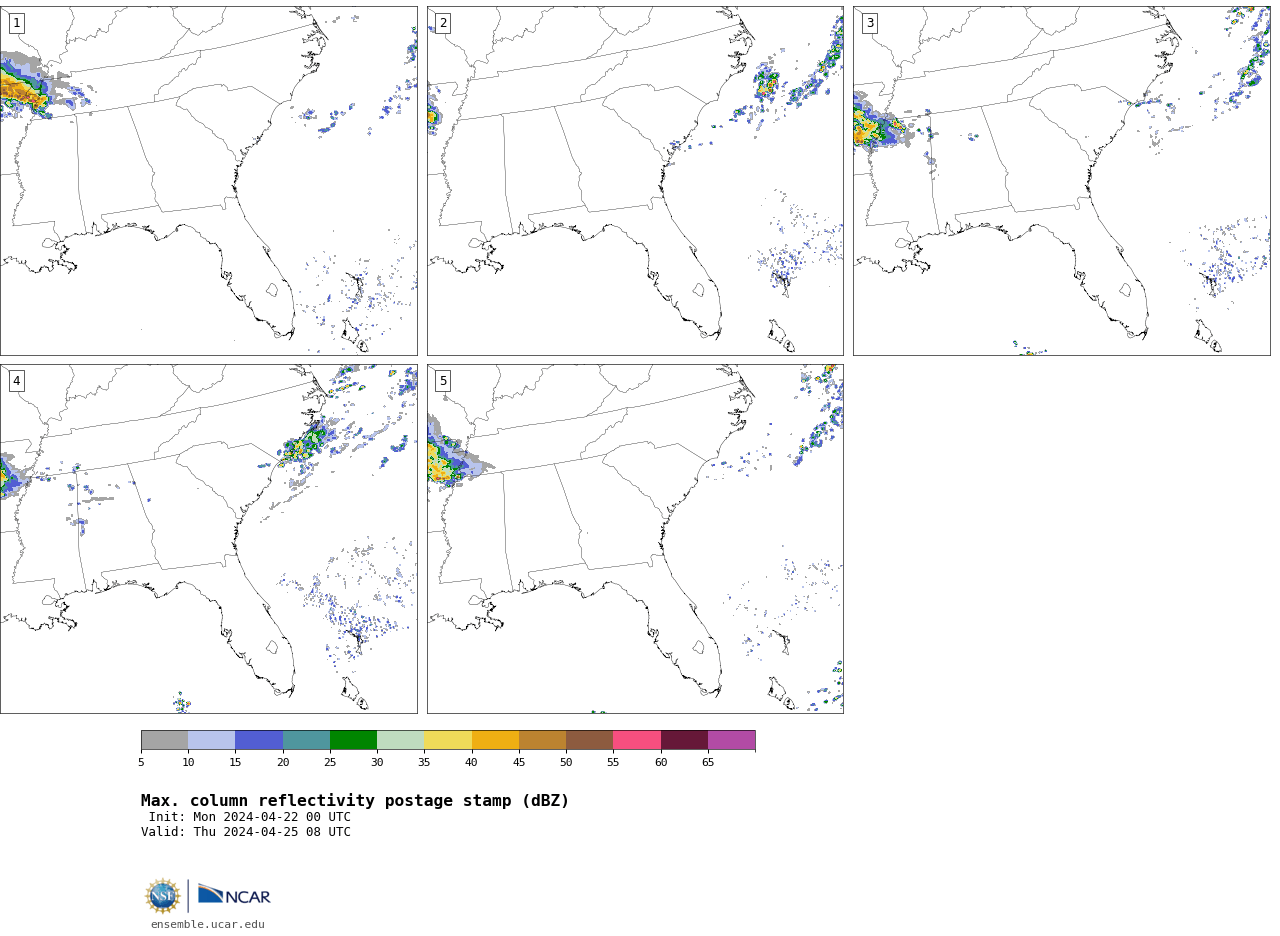This screenshot has height=936, width=1280.
Task: Click the colorbar tick label 35
Action: (x=424, y=763)
